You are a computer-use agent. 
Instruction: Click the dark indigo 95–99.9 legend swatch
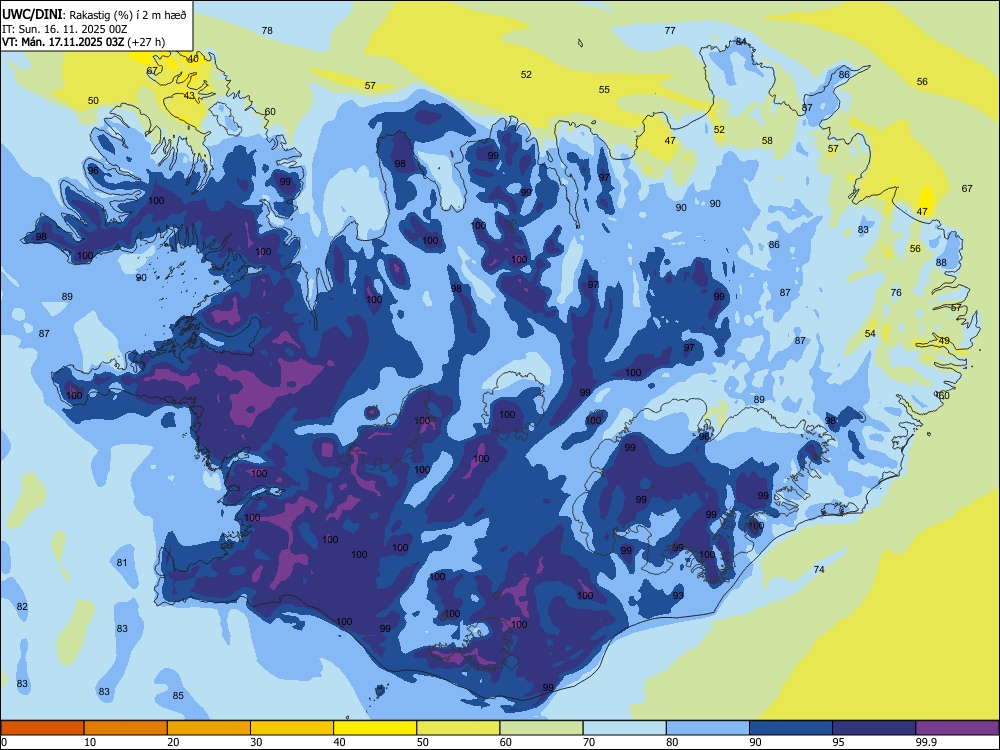[874, 728]
